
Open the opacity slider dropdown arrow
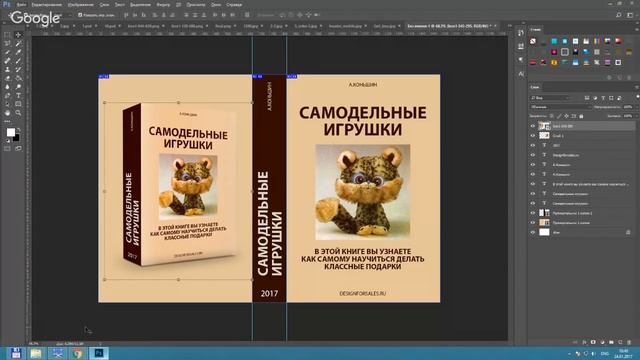(636, 107)
